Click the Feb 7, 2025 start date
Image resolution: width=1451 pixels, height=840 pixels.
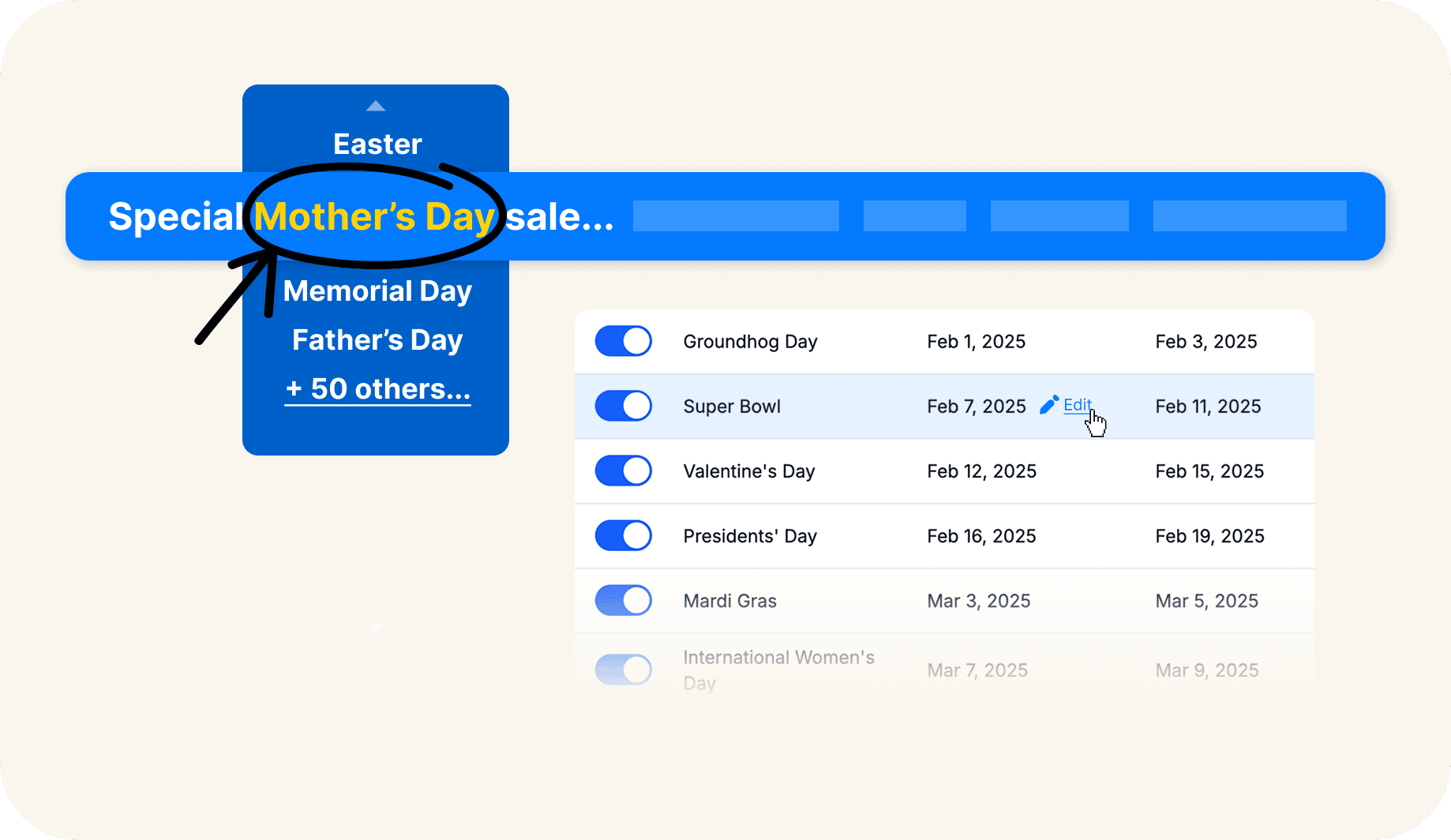coord(976,407)
